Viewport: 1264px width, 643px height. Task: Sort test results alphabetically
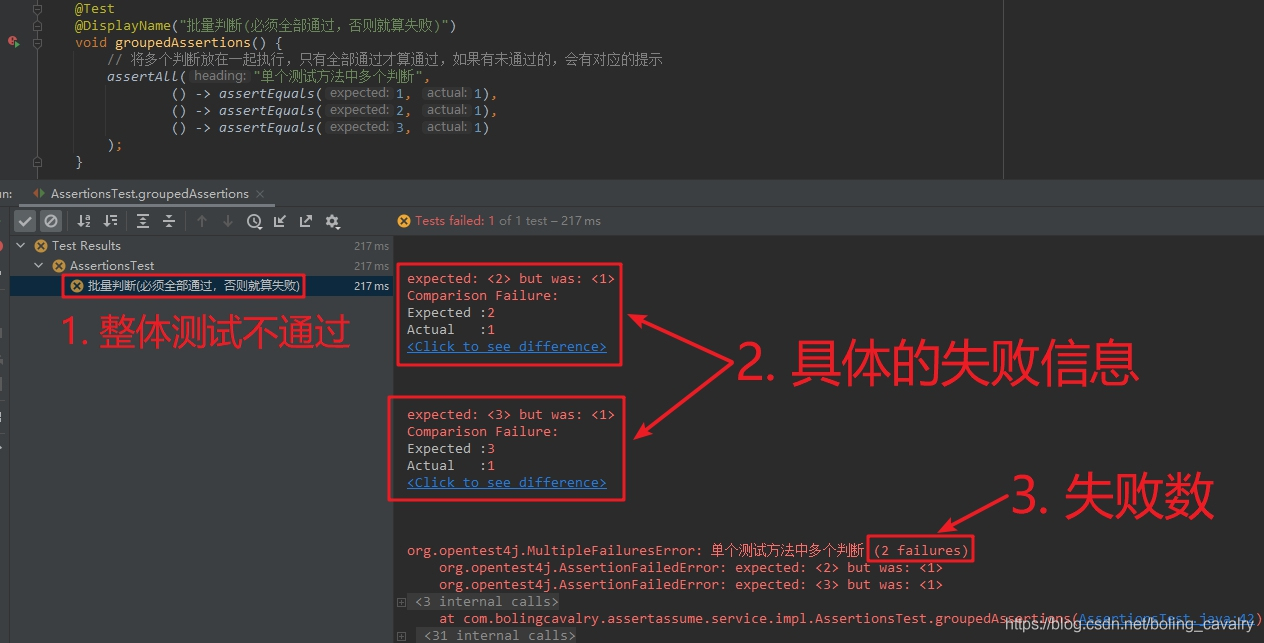point(85,221)
